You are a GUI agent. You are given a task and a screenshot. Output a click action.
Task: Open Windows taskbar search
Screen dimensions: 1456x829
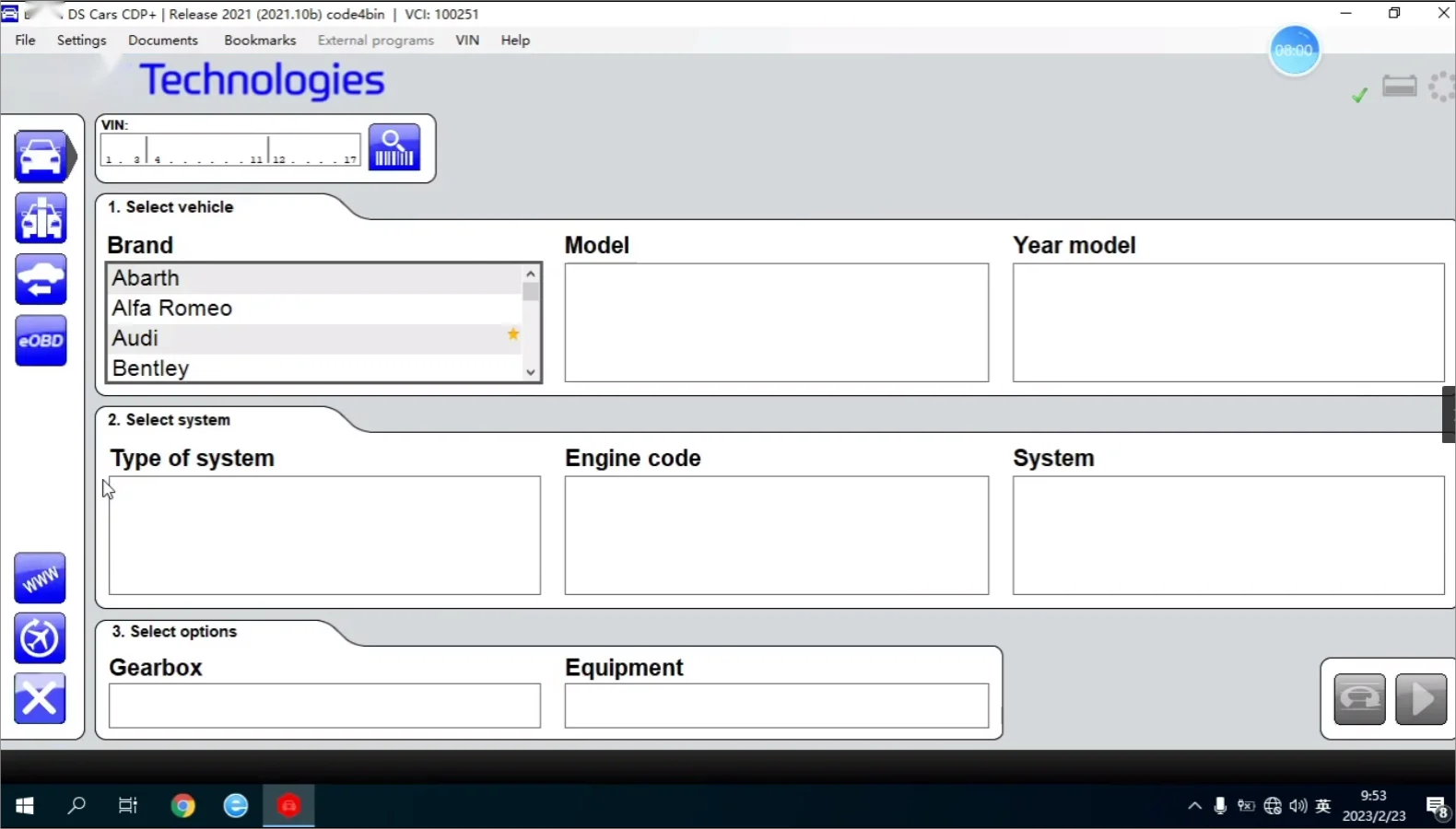[x=76, y=806]
